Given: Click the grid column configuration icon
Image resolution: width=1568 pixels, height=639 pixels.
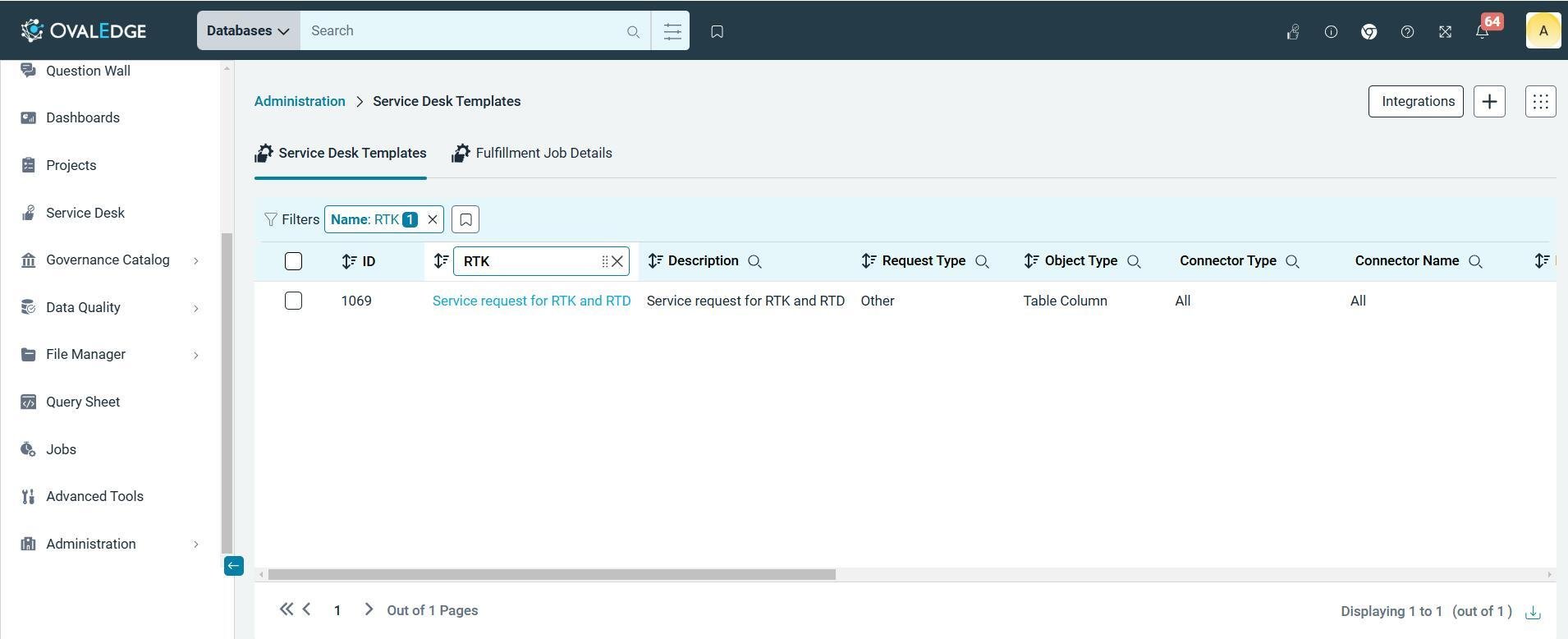Looking at the screenshot, I should (1540, 101).
